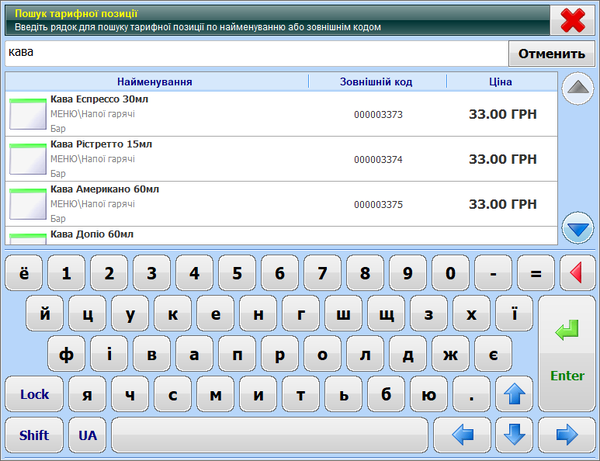Viewport: 600px width, 461px height.
Task: Click the search text field containing кава
Action: pos(255,53)
